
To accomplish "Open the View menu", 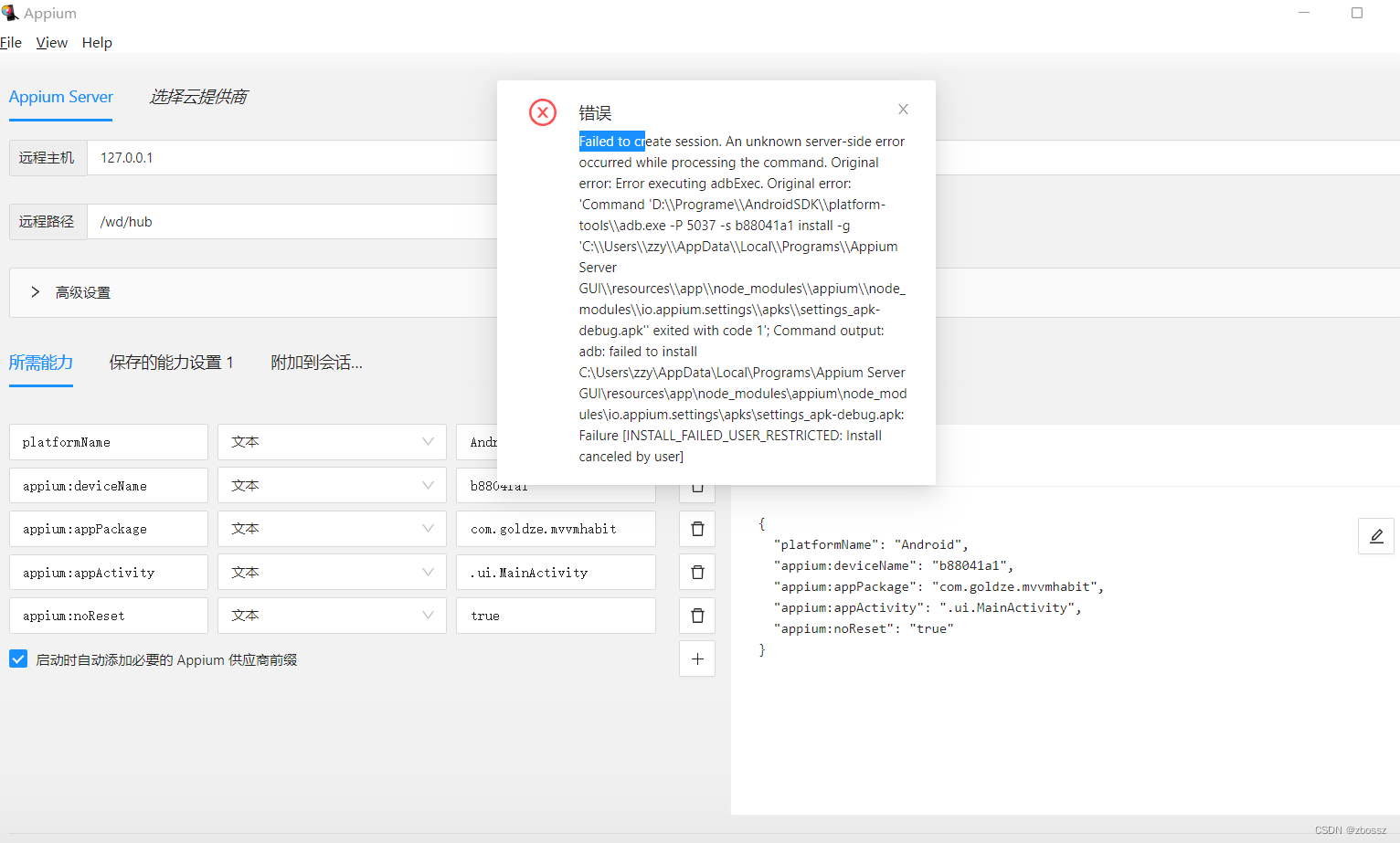I will (x=52, y=42).
